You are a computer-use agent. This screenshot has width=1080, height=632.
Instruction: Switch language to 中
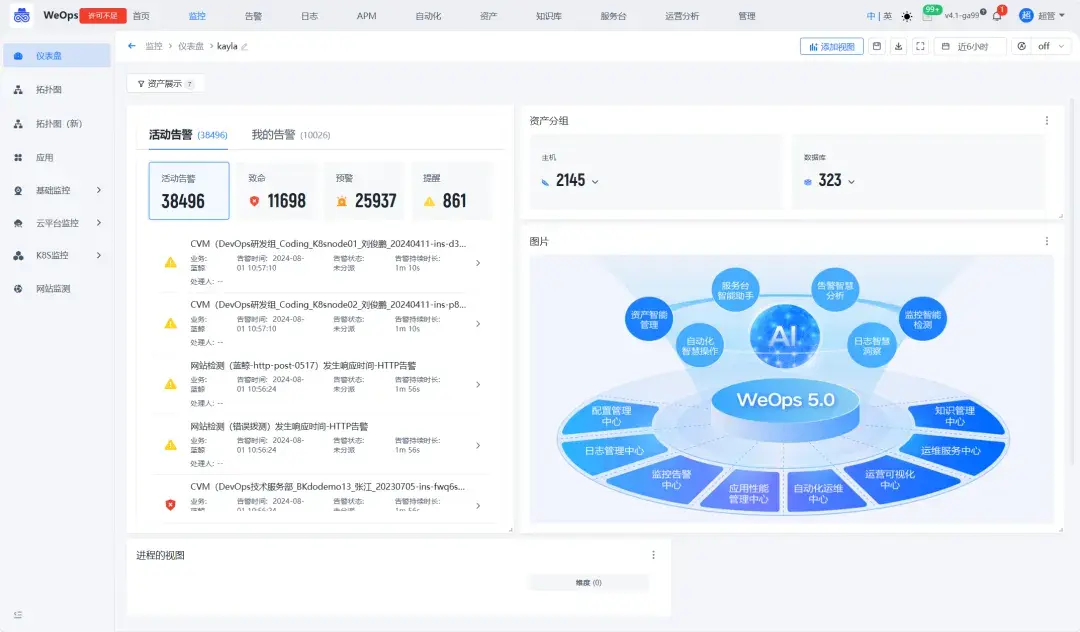coord(871,16)
